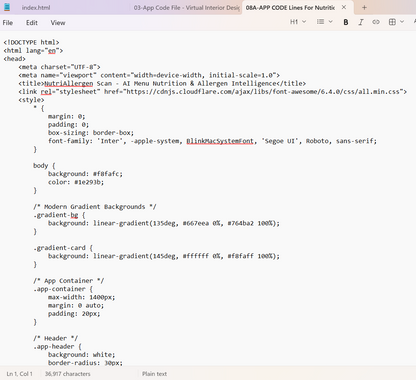This screenshot has height=380, width=416.
Task: Click the body { selector line
Action: (x=44, y=166)
